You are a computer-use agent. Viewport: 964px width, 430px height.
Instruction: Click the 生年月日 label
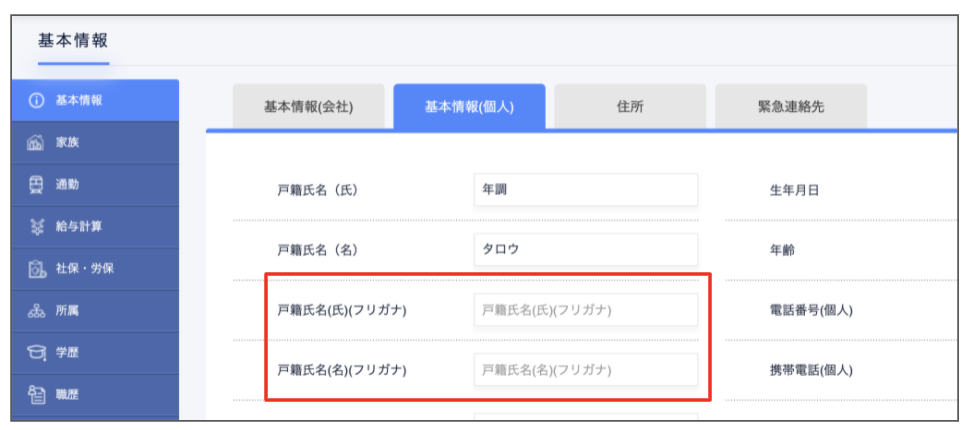(x=795, y=190)
